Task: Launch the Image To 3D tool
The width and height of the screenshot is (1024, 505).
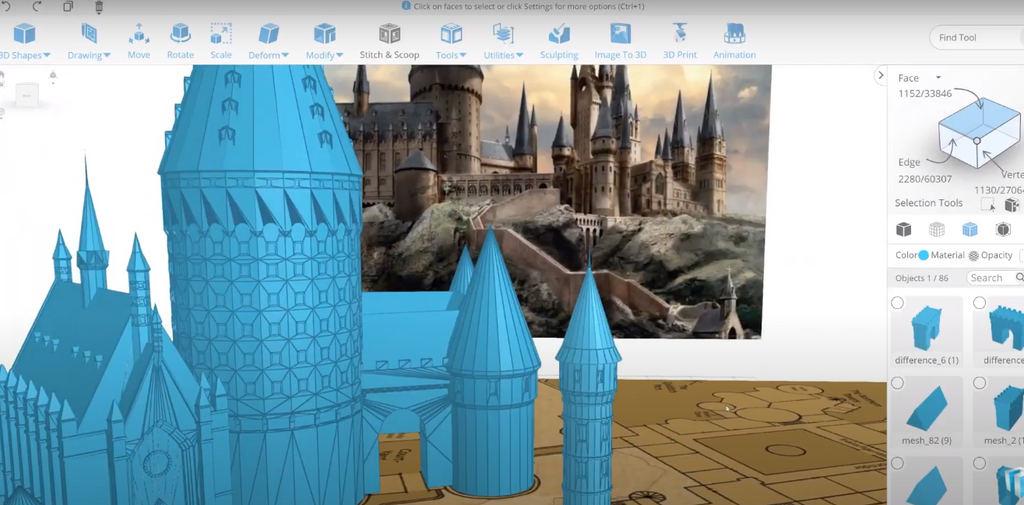Action: coord(620,42)
